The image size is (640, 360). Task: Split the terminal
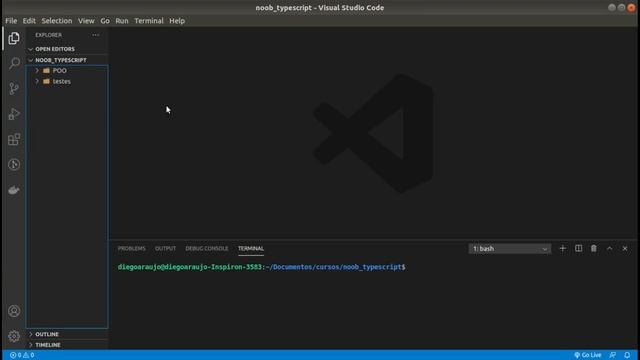click(578, 248)
